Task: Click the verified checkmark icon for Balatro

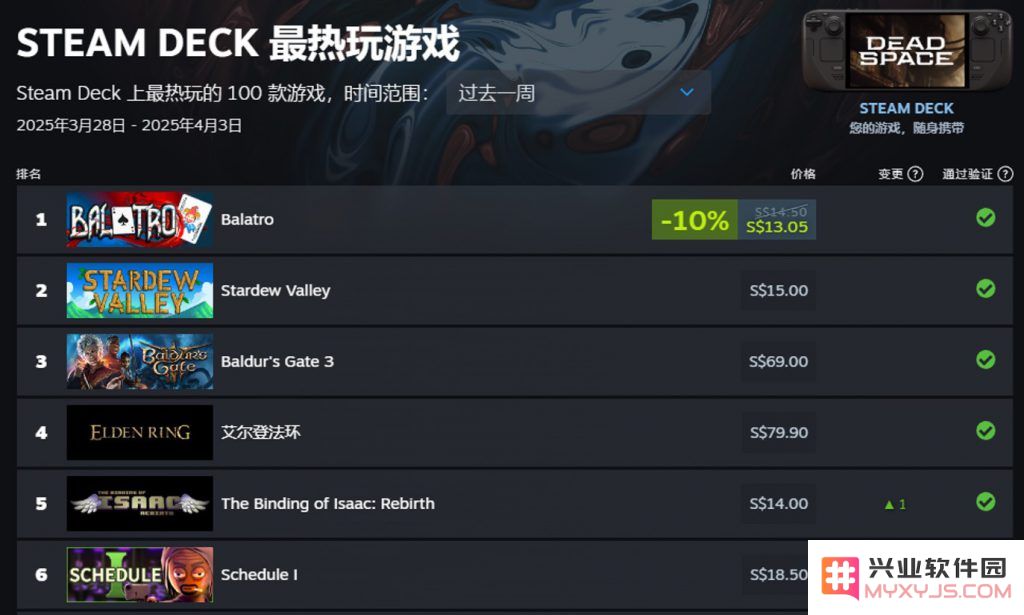Action: [x=985, y=218]
